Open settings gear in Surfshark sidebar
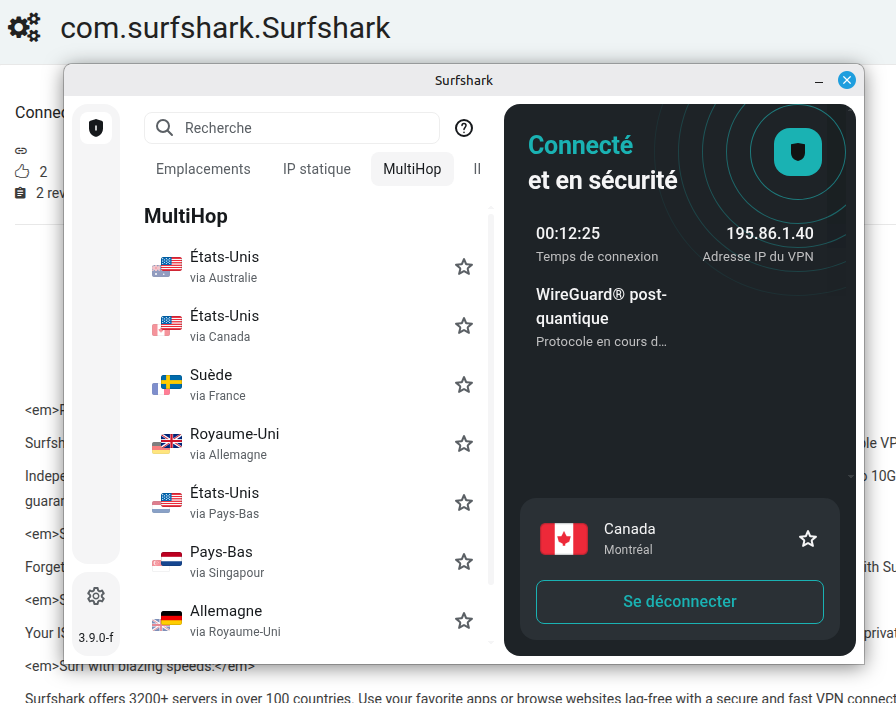The image size is (896, 703). (96, 596)
